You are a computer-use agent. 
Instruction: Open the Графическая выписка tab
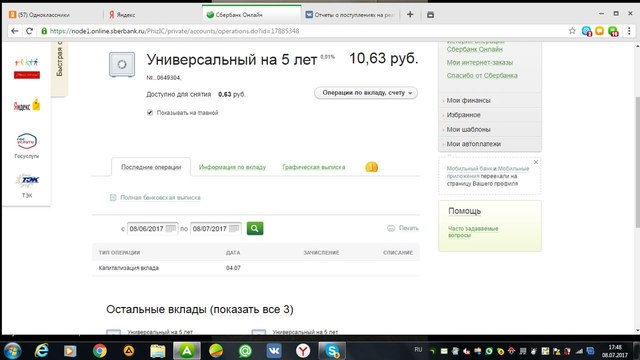click(313, 167)
